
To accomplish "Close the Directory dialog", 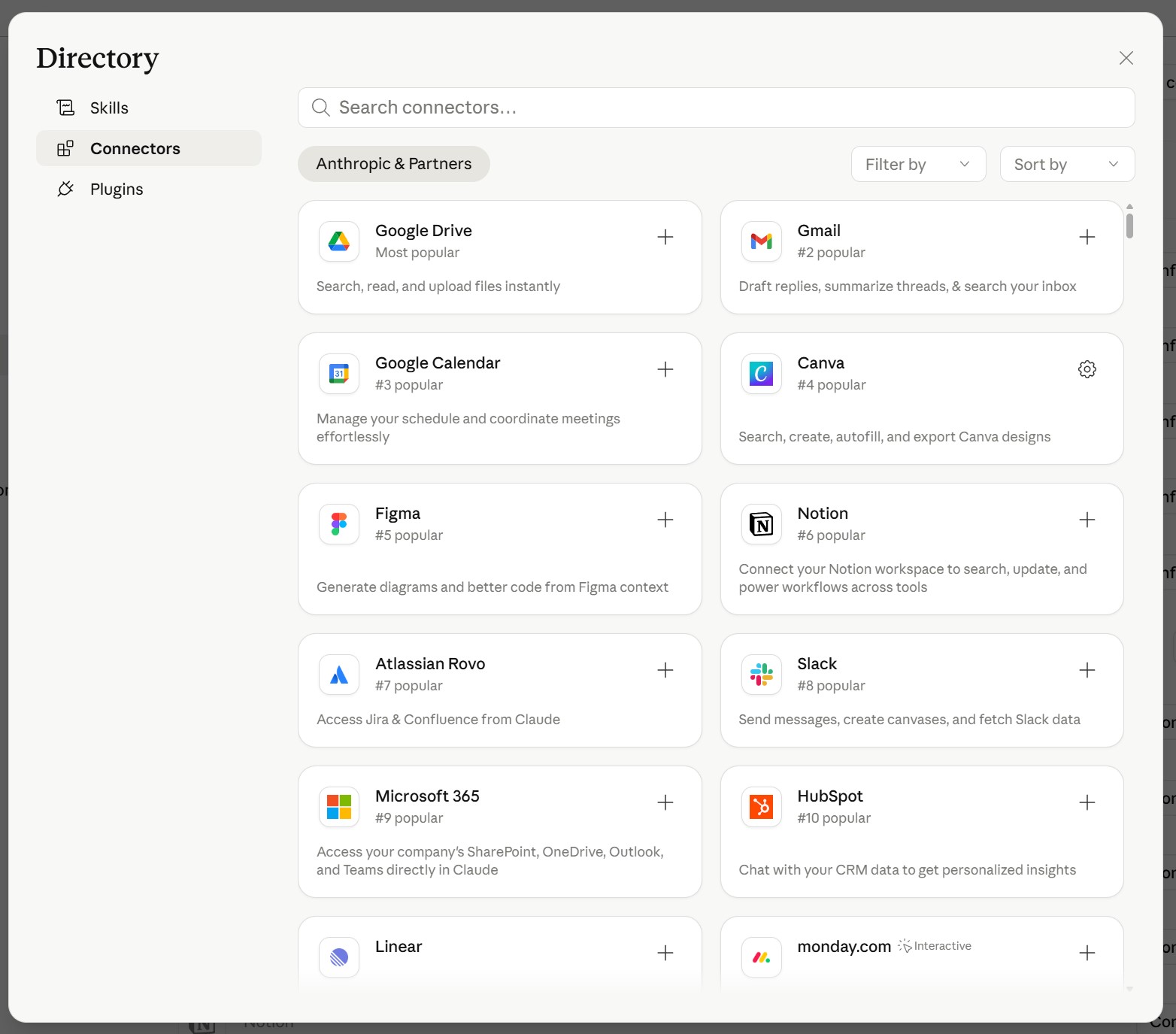I will (x=1126, y=58).
